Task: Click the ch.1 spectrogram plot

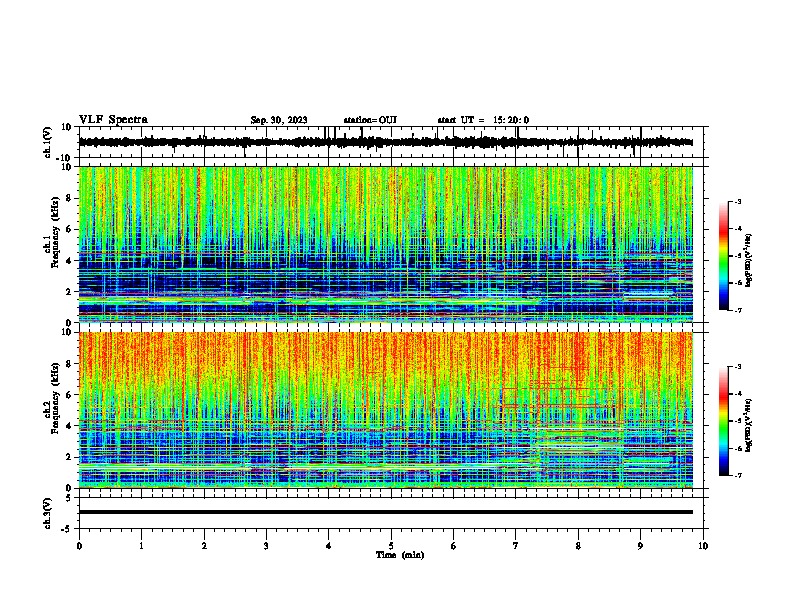Action: [x=386, y=244]
